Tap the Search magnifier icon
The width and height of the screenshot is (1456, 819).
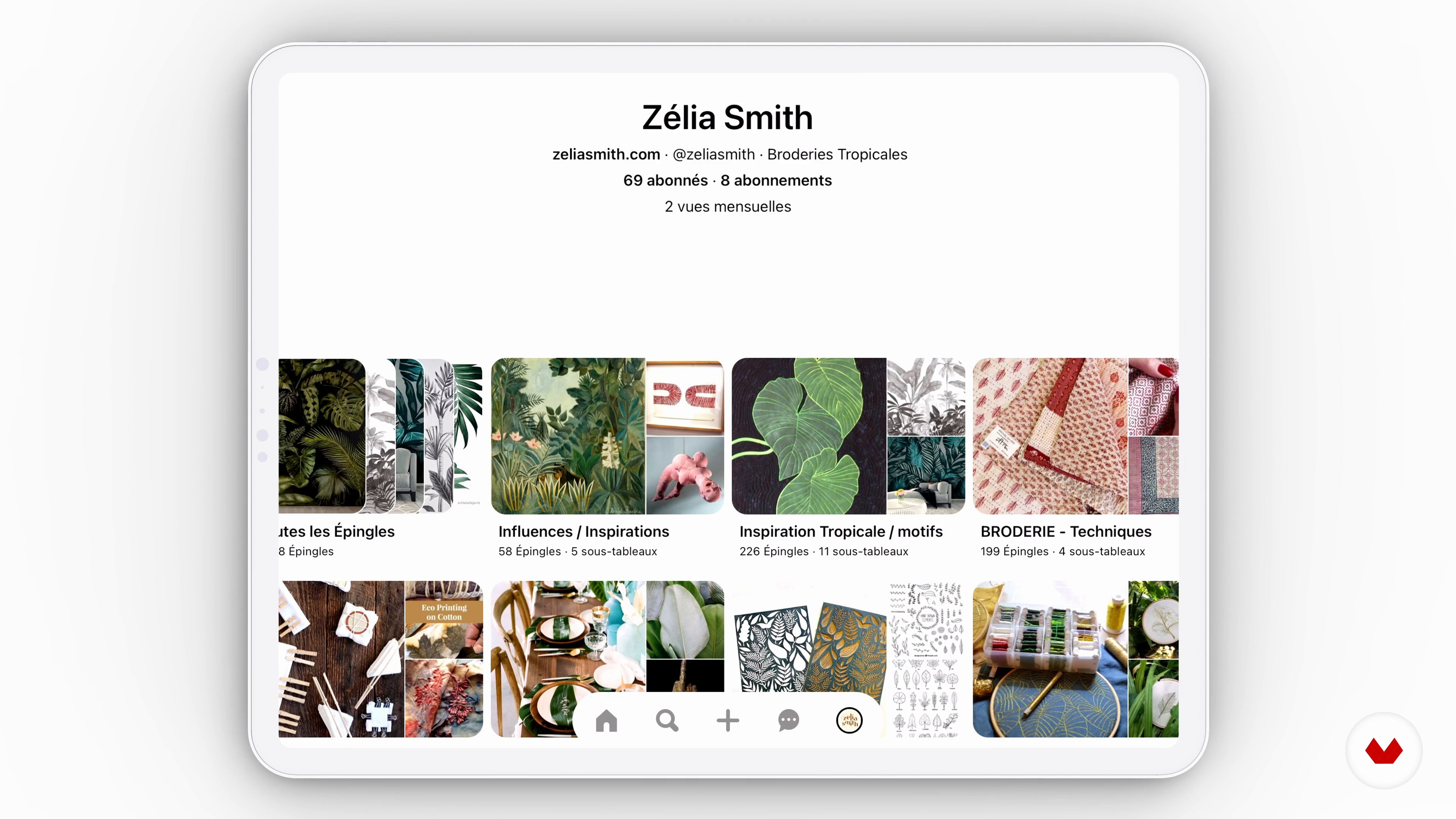(x=667, y=721)
